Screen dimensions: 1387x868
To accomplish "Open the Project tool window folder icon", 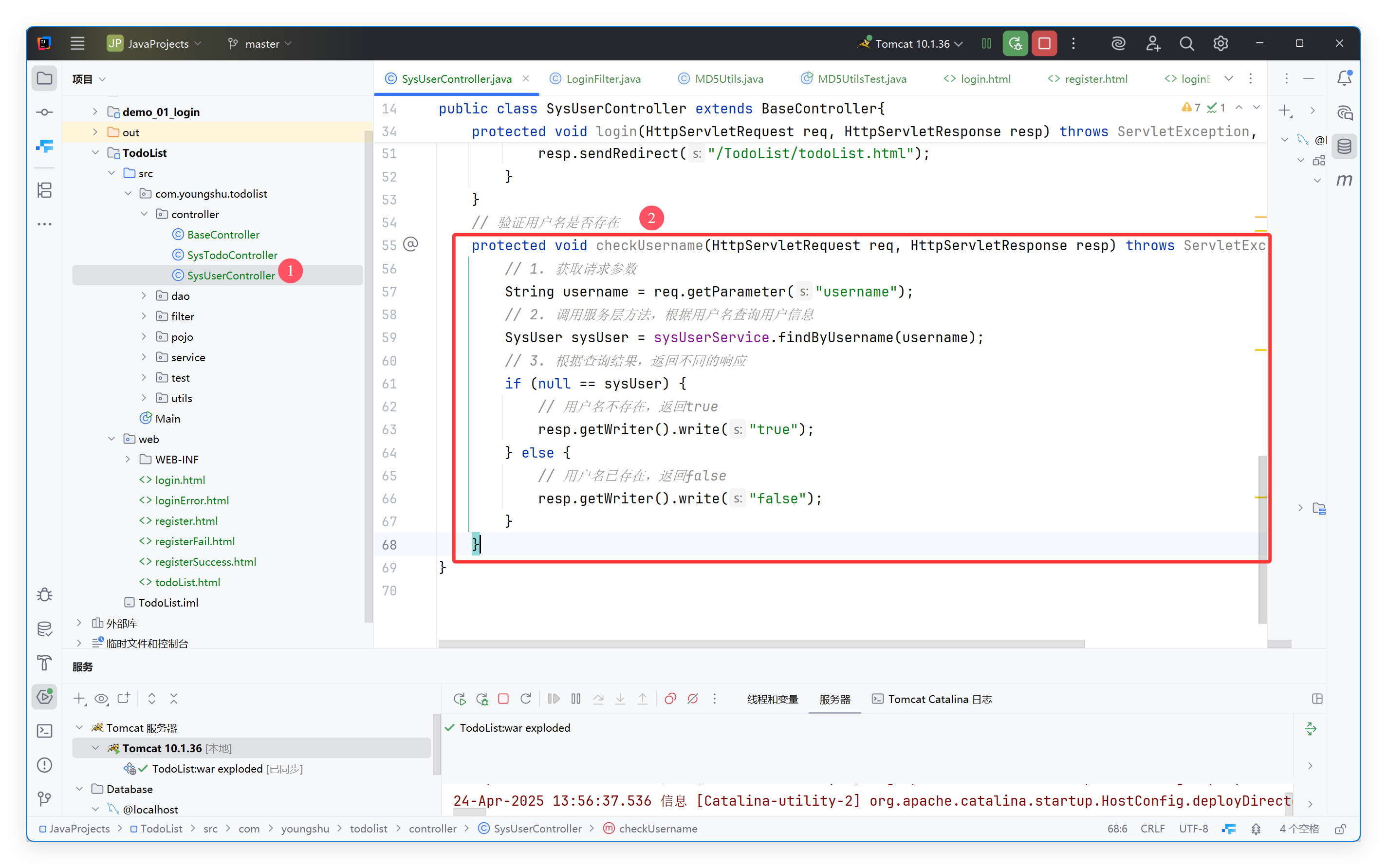I will pyautogui.click(x=44, y=79).
